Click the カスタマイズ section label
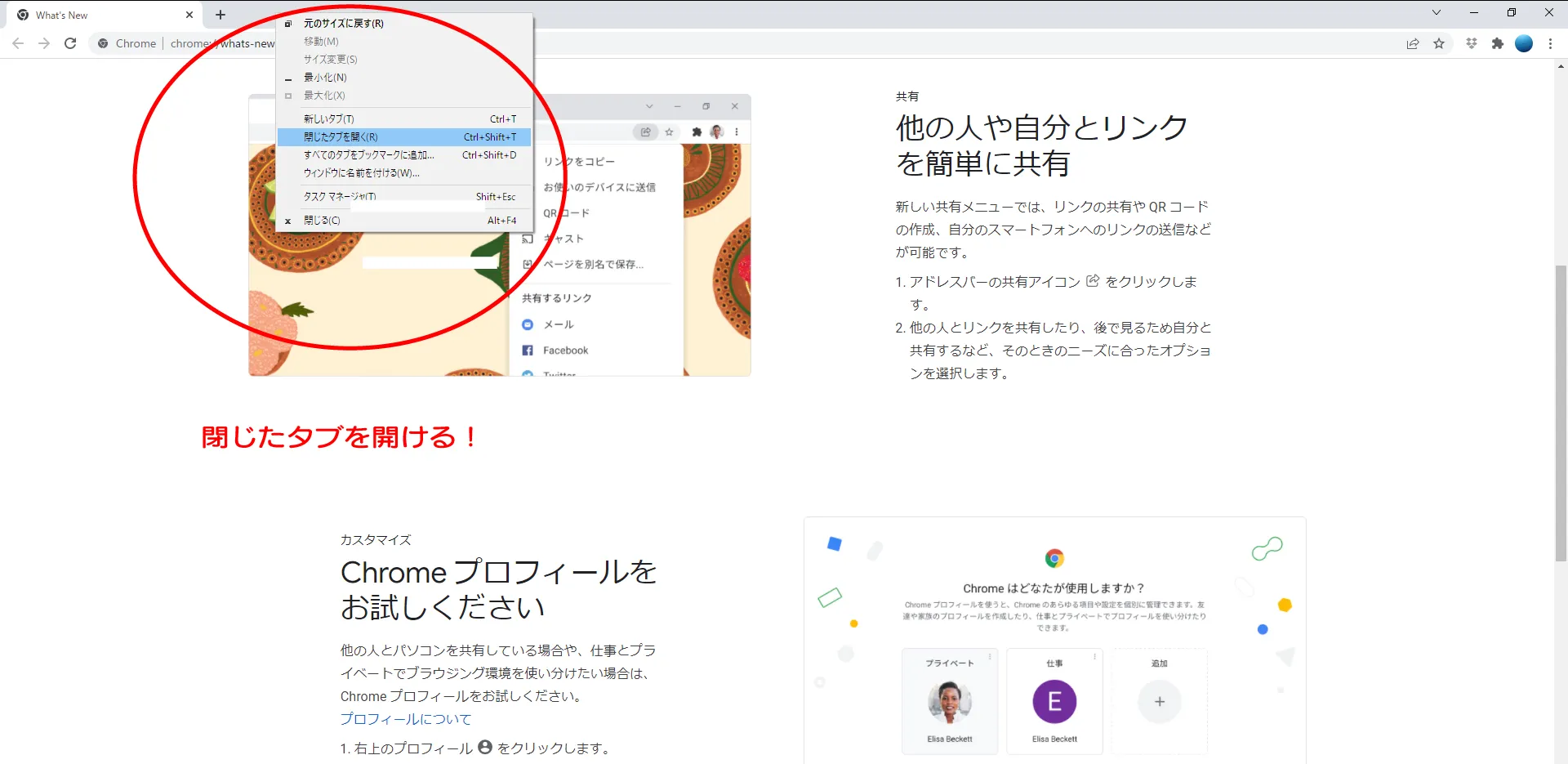The image size is (1568, 764). pos(376,540)
